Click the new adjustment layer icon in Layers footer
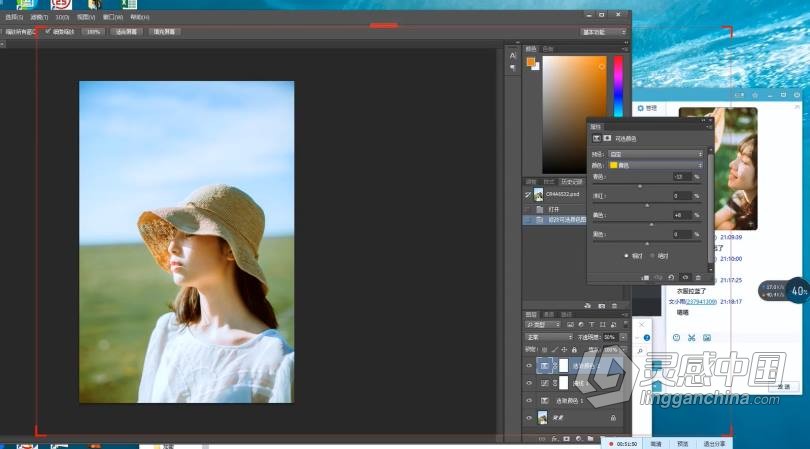Image resolution: width=810 pixels, height=449 pixels. (579, 439)
